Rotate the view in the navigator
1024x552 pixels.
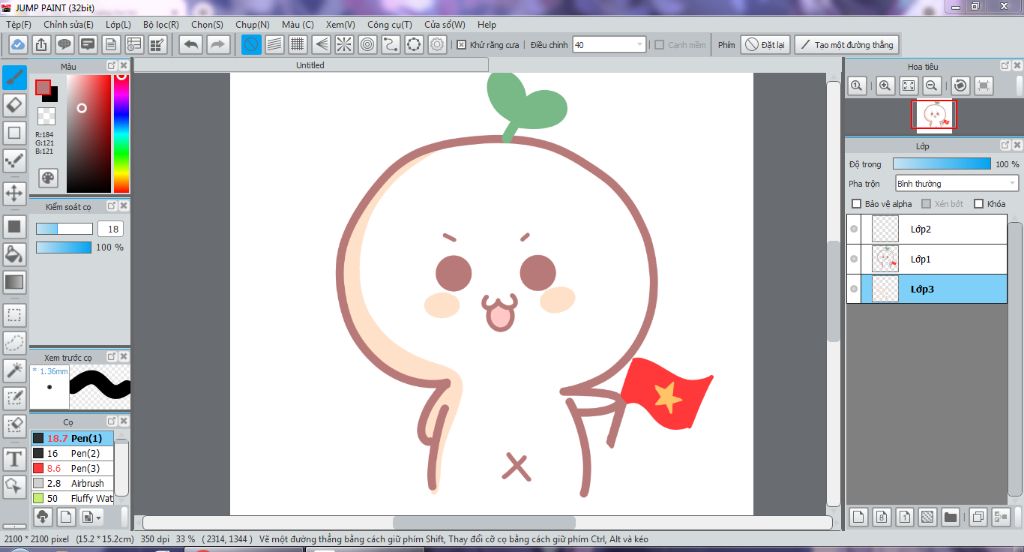960,86
